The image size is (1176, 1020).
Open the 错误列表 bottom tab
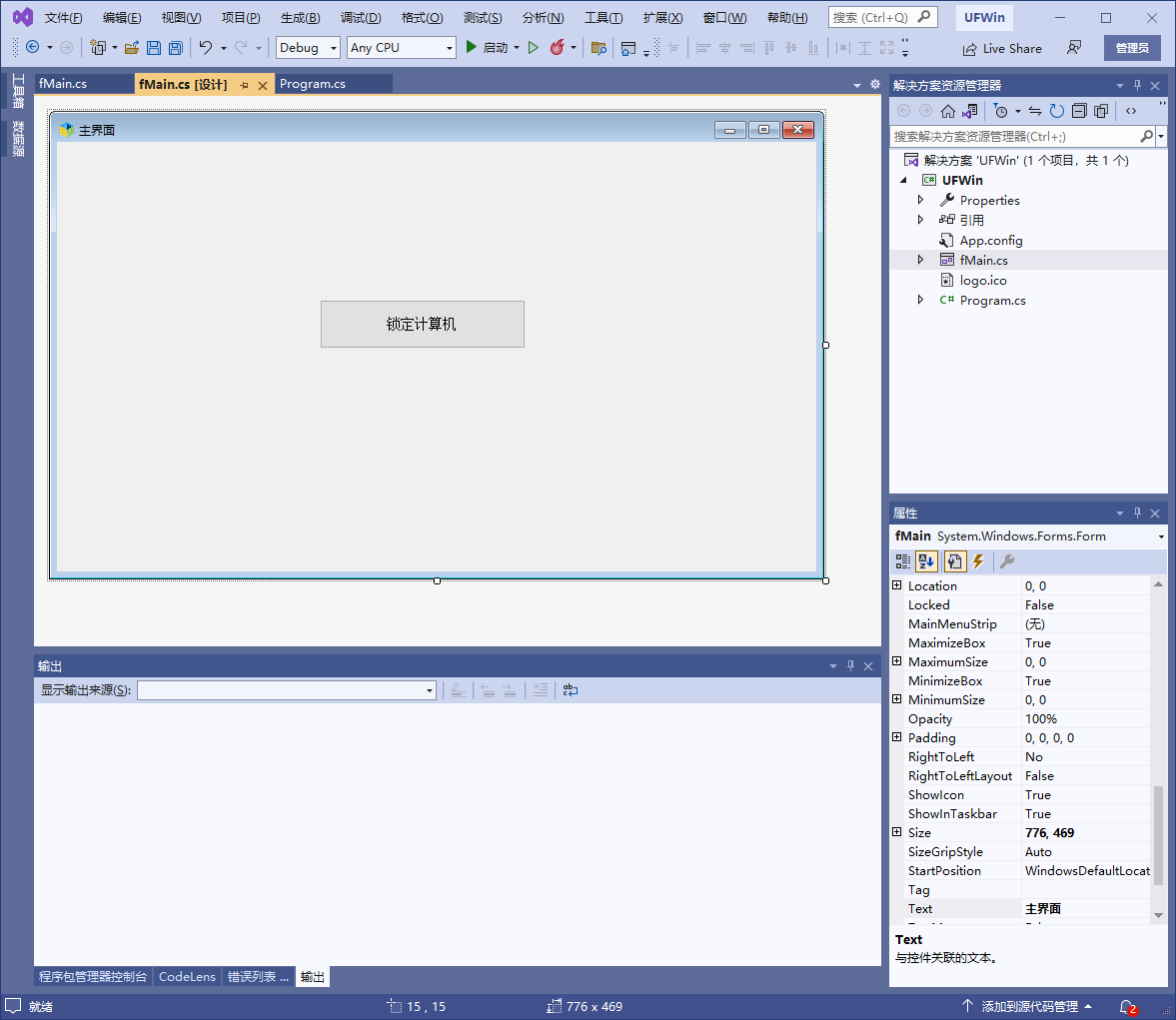coord(258,976)
